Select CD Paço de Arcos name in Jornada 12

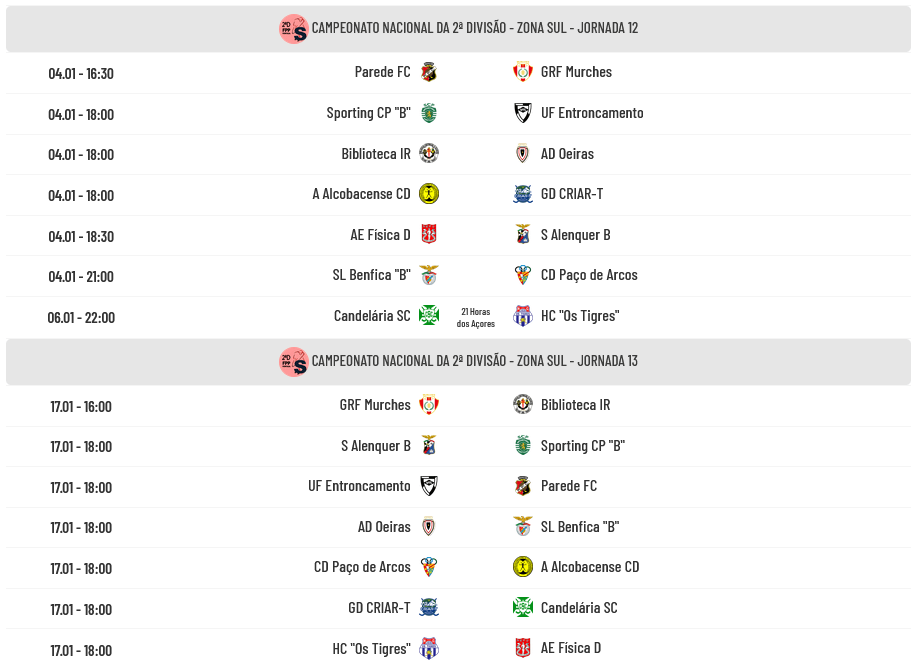pos(589,275)
